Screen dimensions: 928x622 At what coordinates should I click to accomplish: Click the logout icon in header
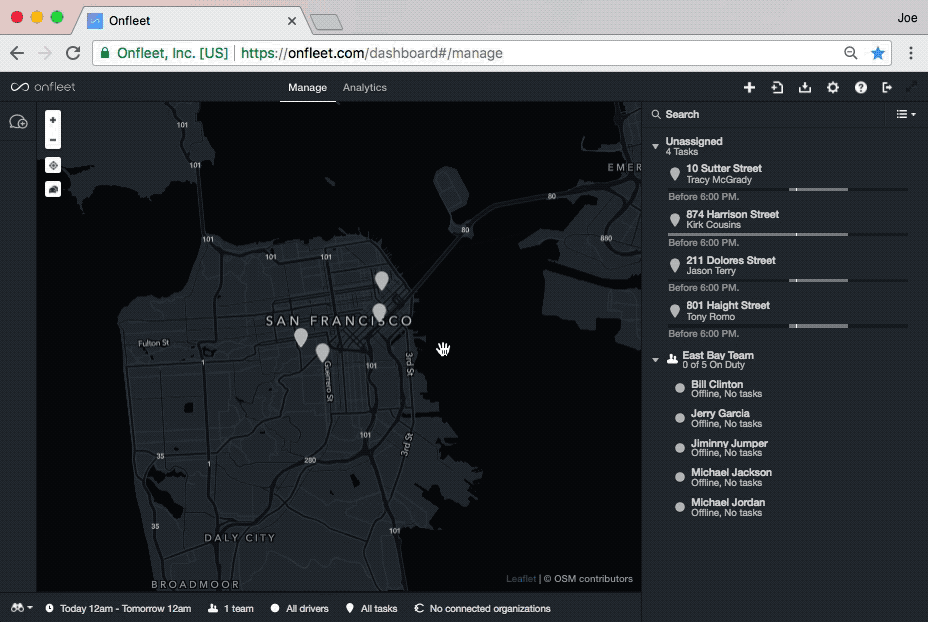pos(887,88)
